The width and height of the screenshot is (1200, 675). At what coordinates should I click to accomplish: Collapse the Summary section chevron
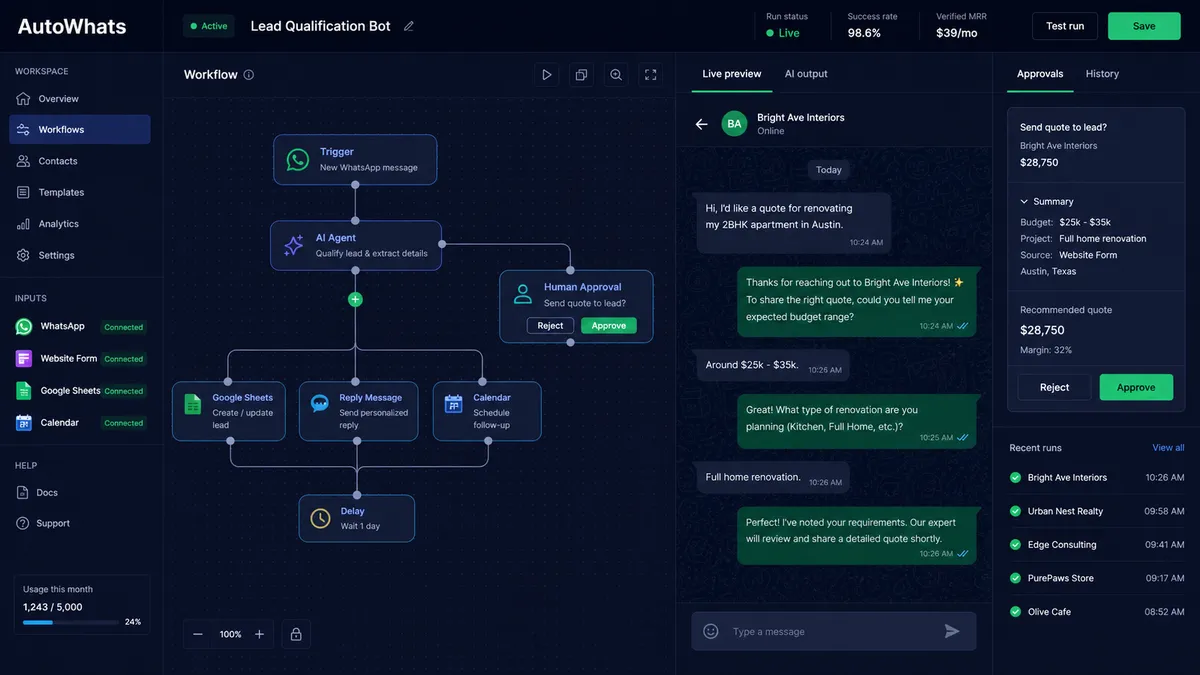click(x=1024, y=201)
